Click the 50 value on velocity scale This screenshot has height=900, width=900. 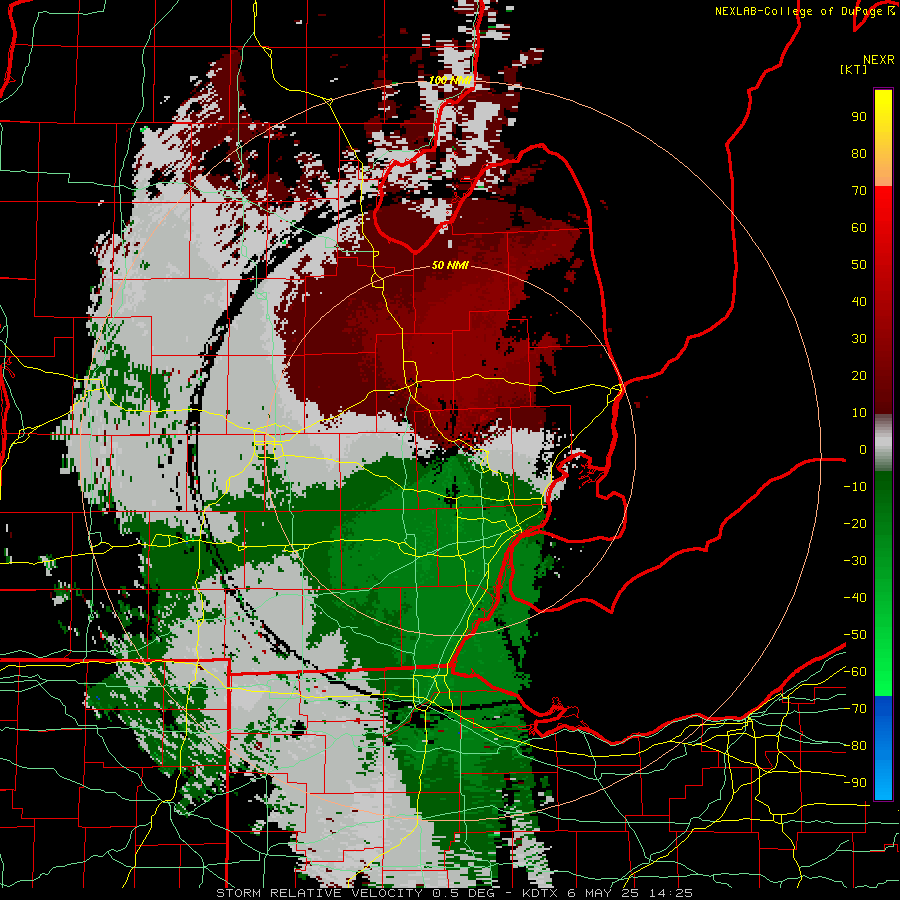click(859, 265)
